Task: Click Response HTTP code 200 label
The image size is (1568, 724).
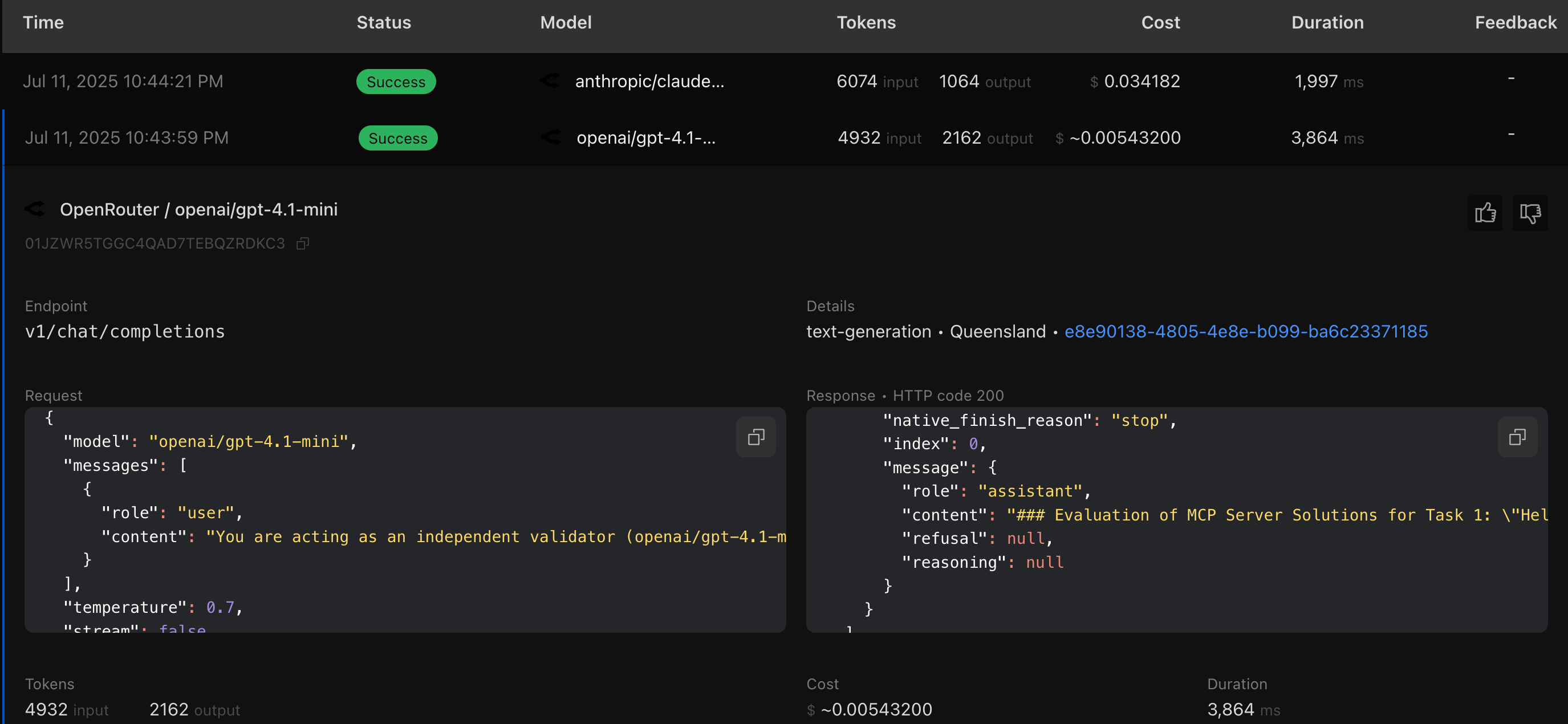Action: [904, 396]
